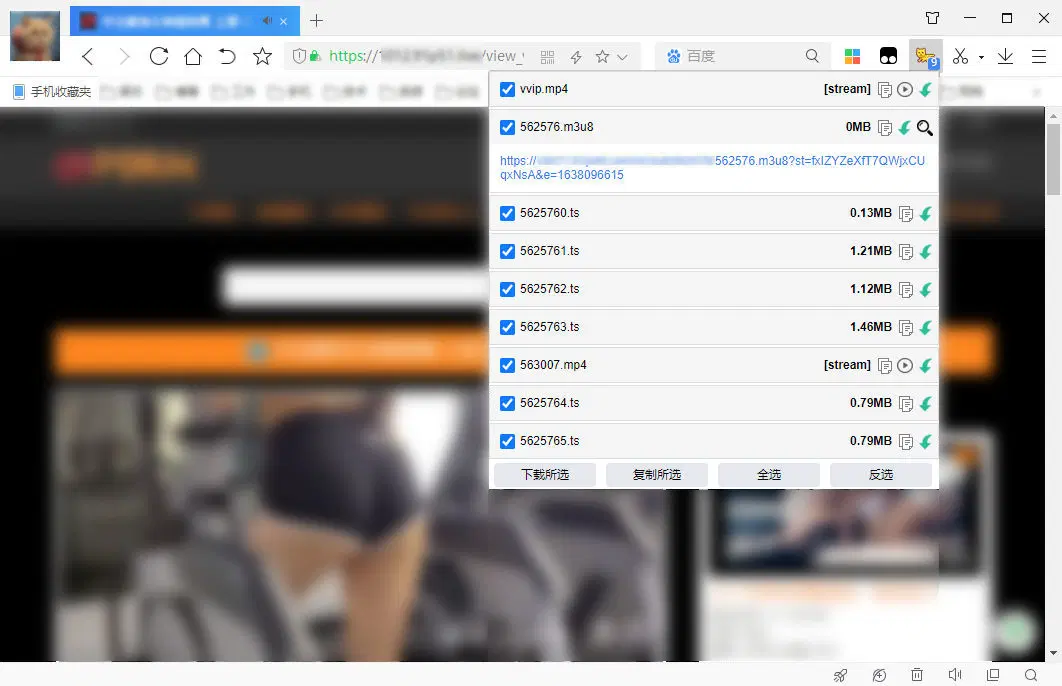Open the hamburger main menu
1062x686 pixels.
[1038, 57]
